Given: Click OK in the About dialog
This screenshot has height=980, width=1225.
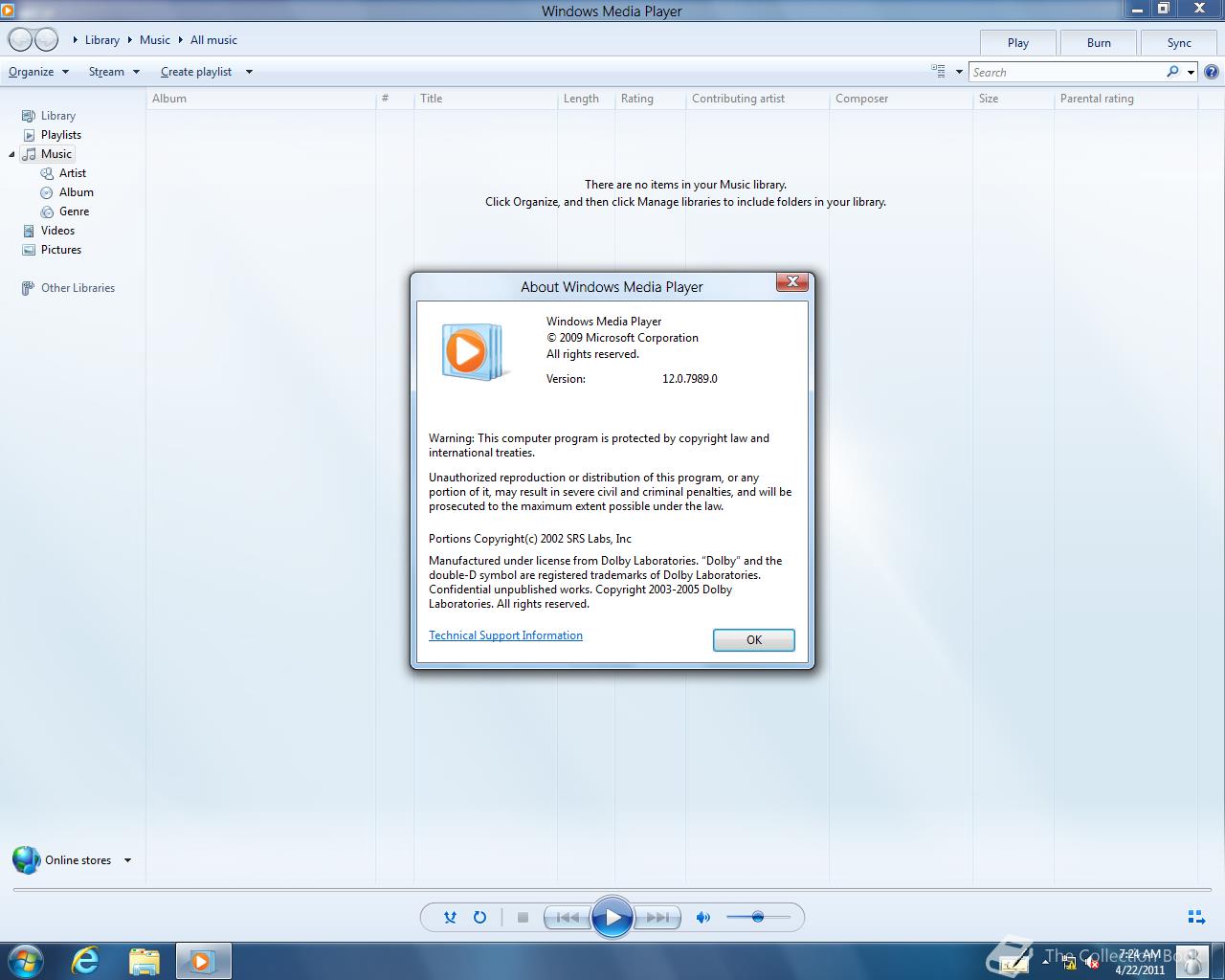Looking at the screenshot, I should click(x=754, y=640).
